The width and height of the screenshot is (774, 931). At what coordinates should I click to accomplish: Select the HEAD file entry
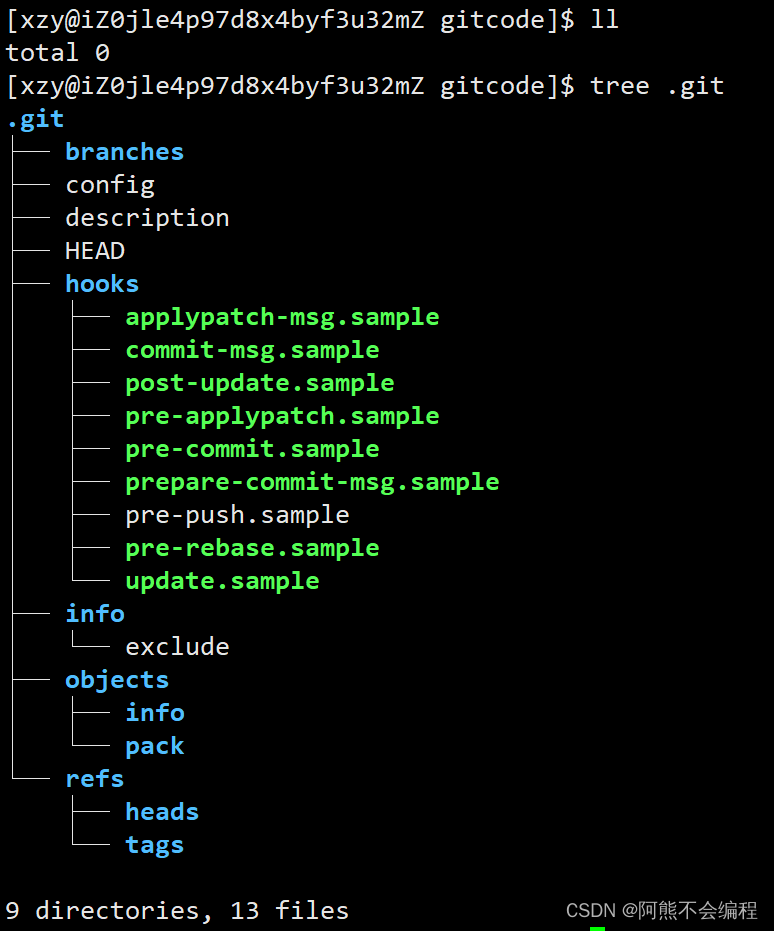pos(95,251)
